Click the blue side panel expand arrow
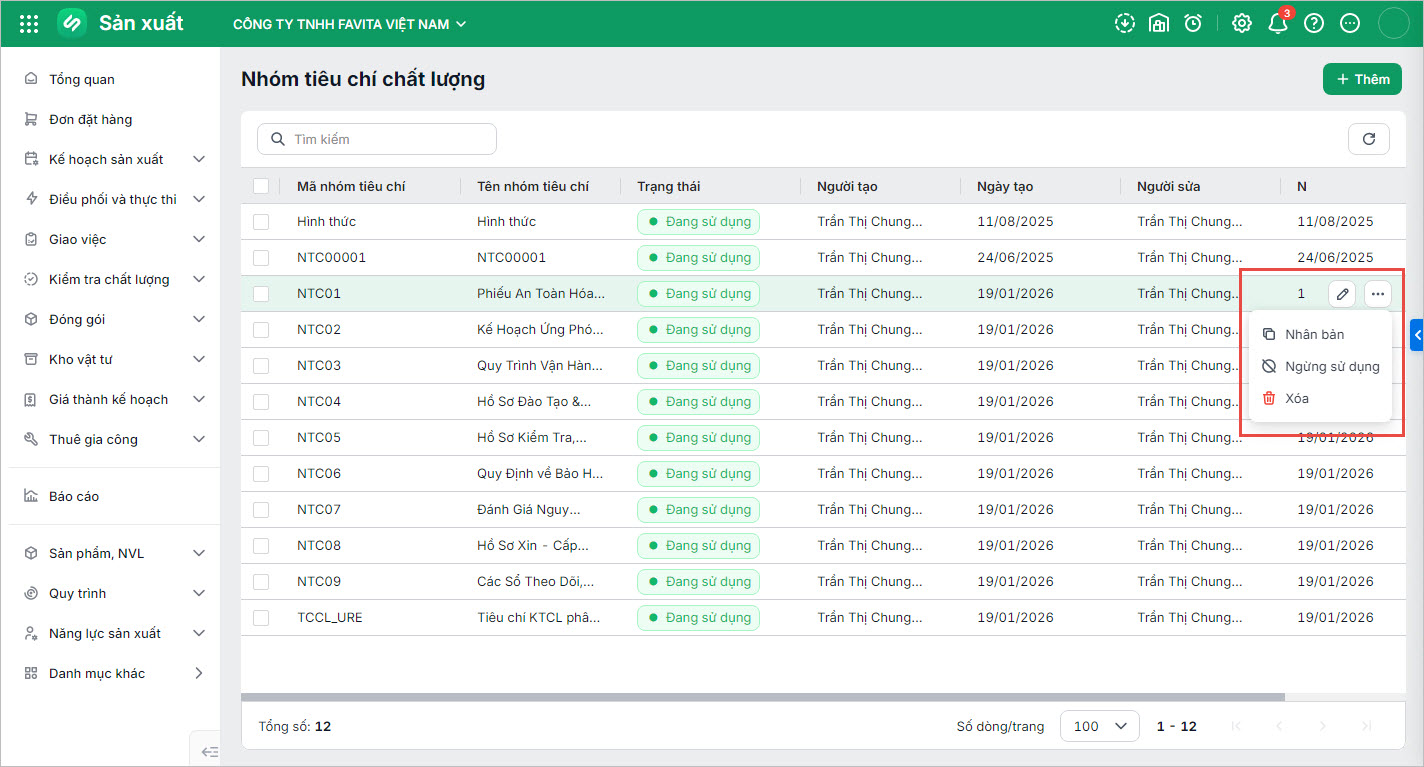Viewport: 1424px width, 767px height. pos(1417,335)
